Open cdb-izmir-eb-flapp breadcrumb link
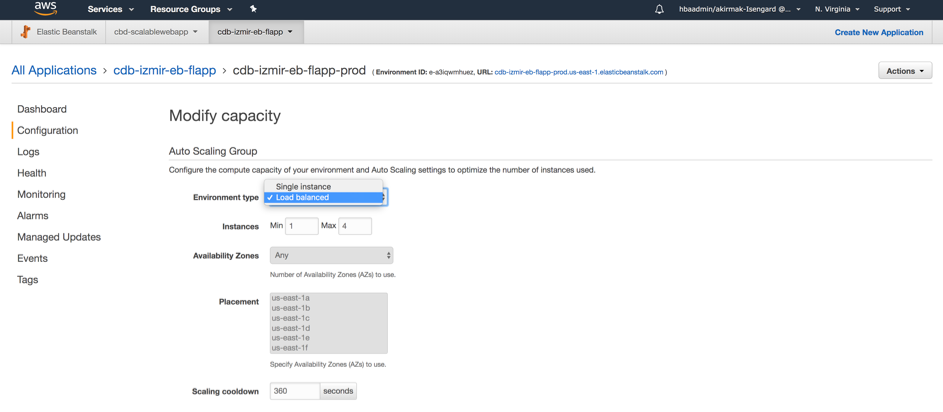The height and width of the screenshot is (412, 943). (165, 70)
